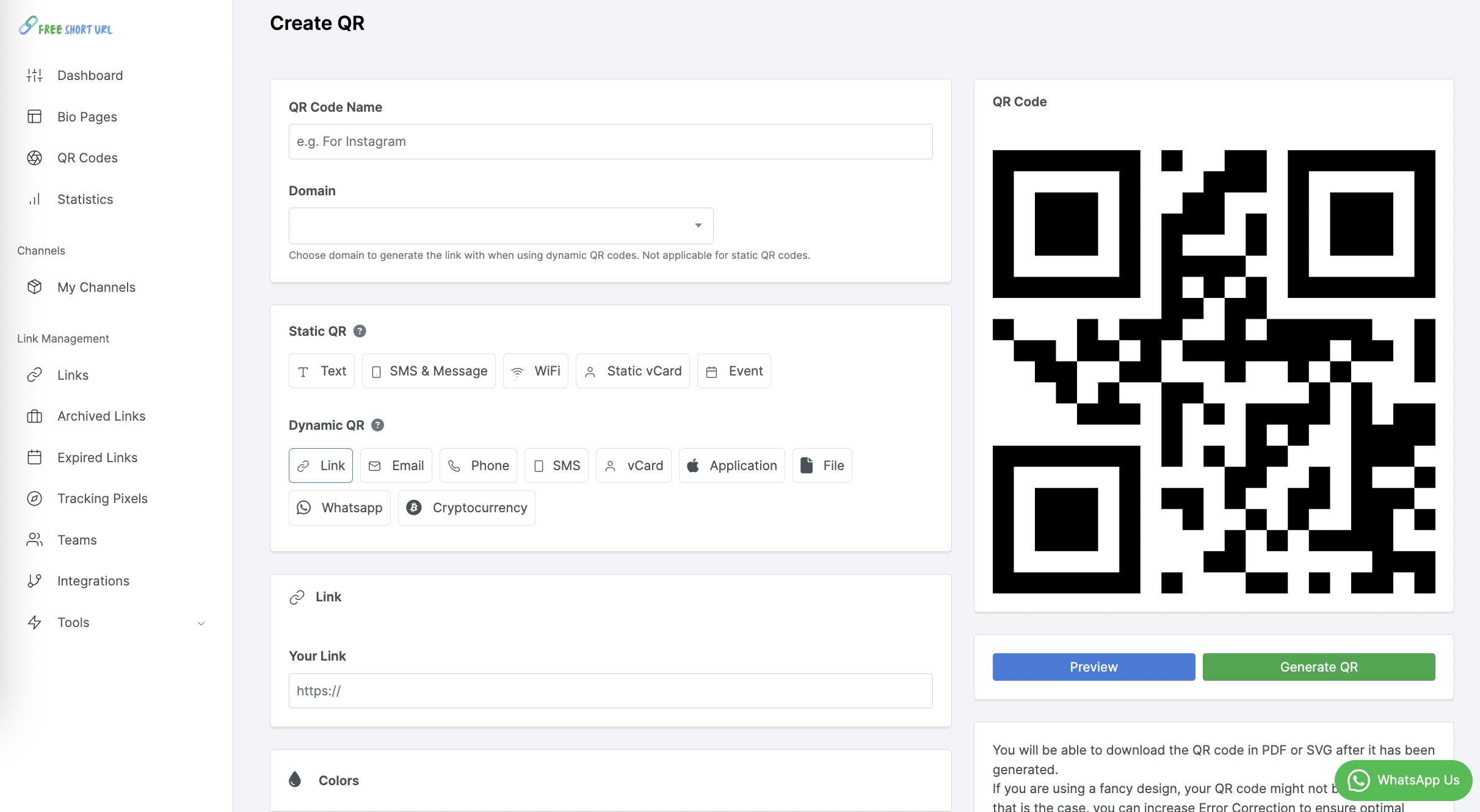Select the Dashboard icon in sidebar
The width and height of the screenshot is (1480, 812).
tap(34, 74)
